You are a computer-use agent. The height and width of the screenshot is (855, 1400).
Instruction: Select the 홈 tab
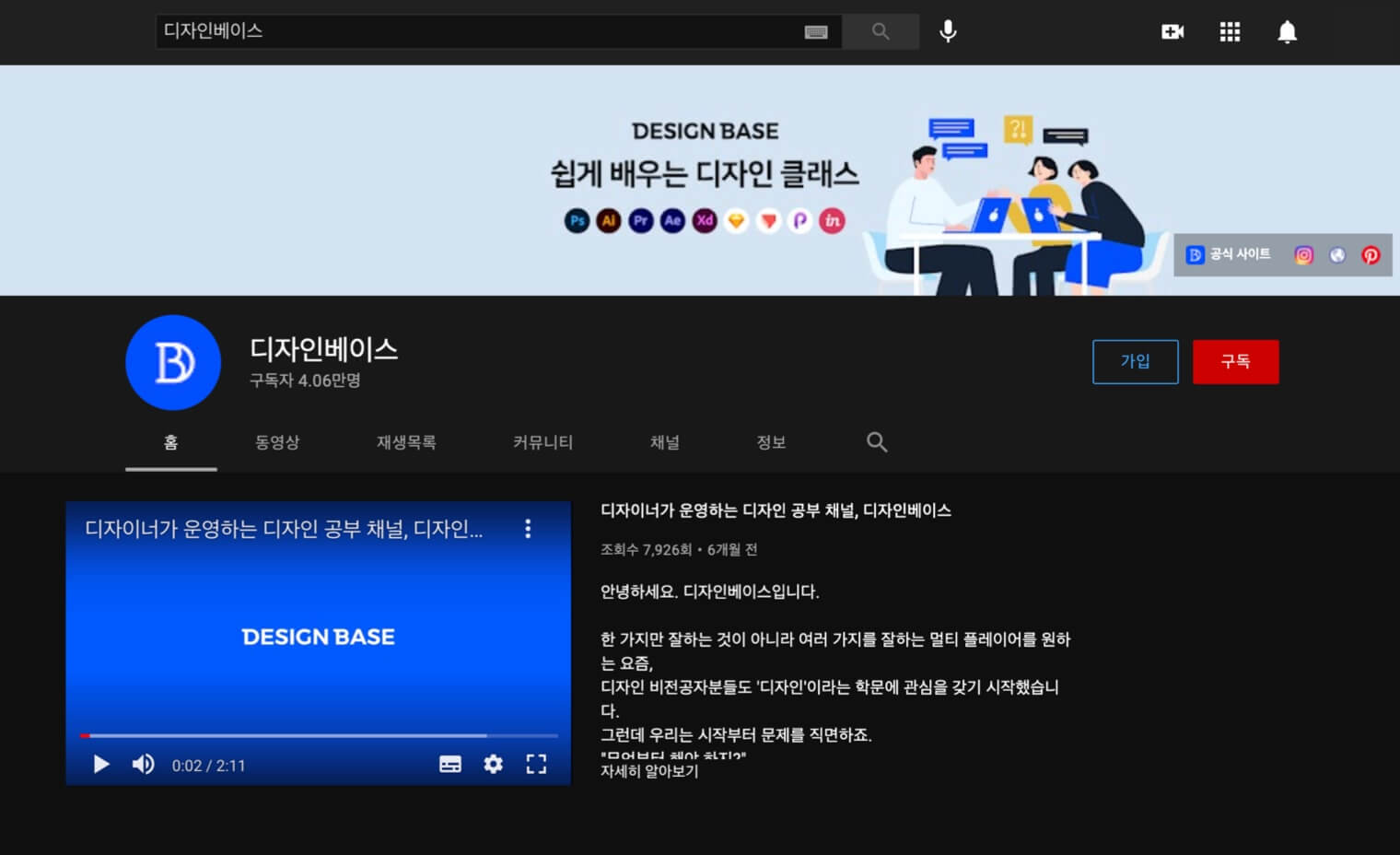171,443
